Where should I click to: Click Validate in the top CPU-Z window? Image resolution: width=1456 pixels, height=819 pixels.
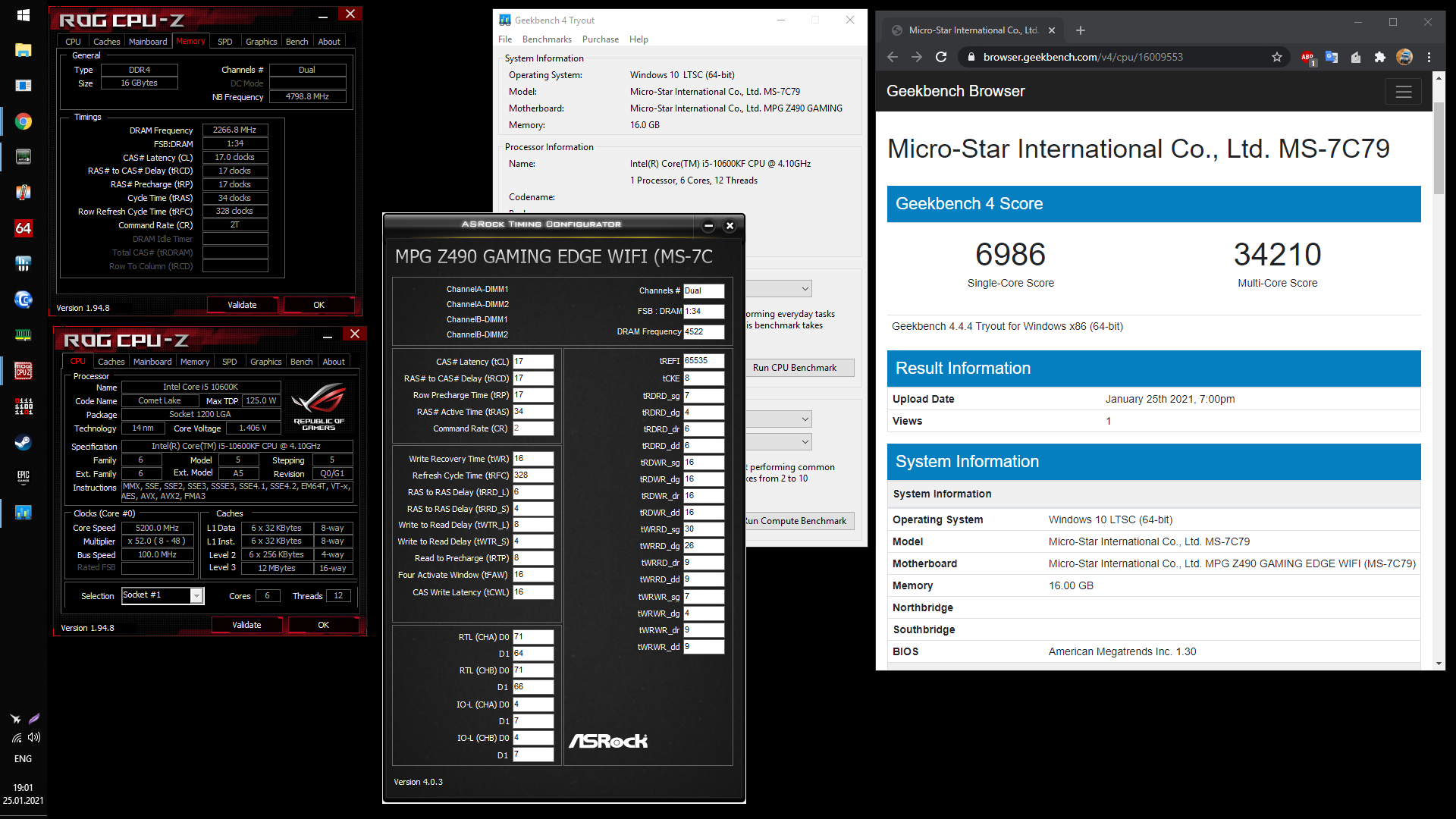point(243,305)
